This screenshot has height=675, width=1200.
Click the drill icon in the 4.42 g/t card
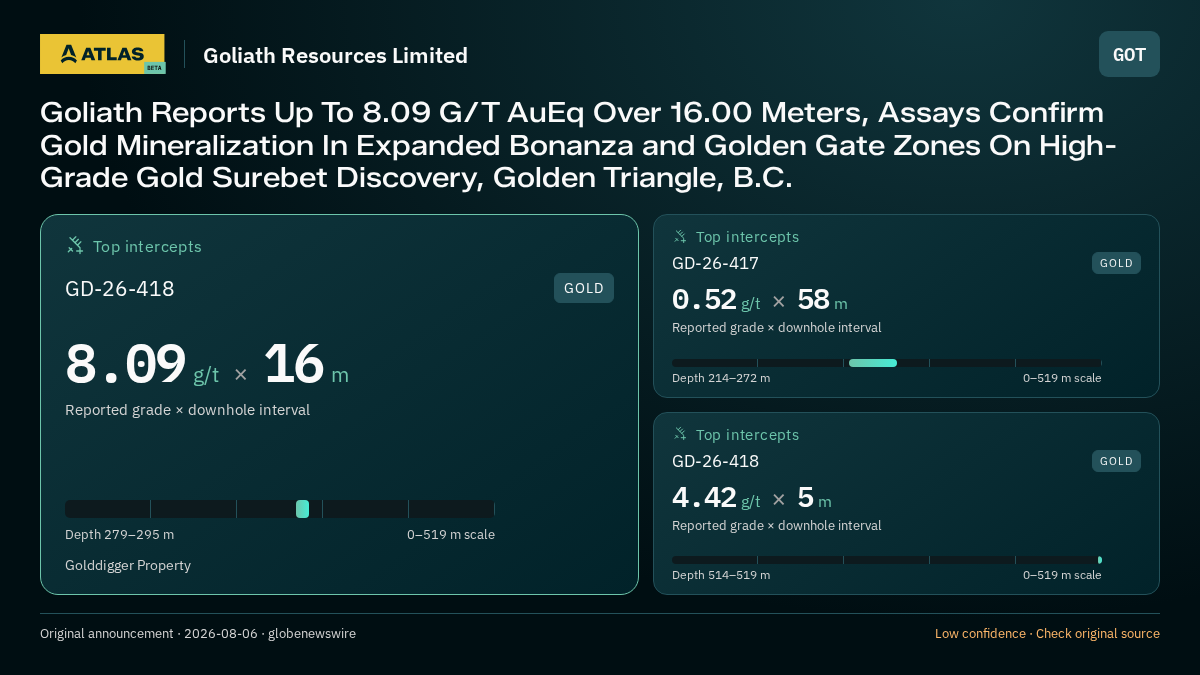coord(680,434)
